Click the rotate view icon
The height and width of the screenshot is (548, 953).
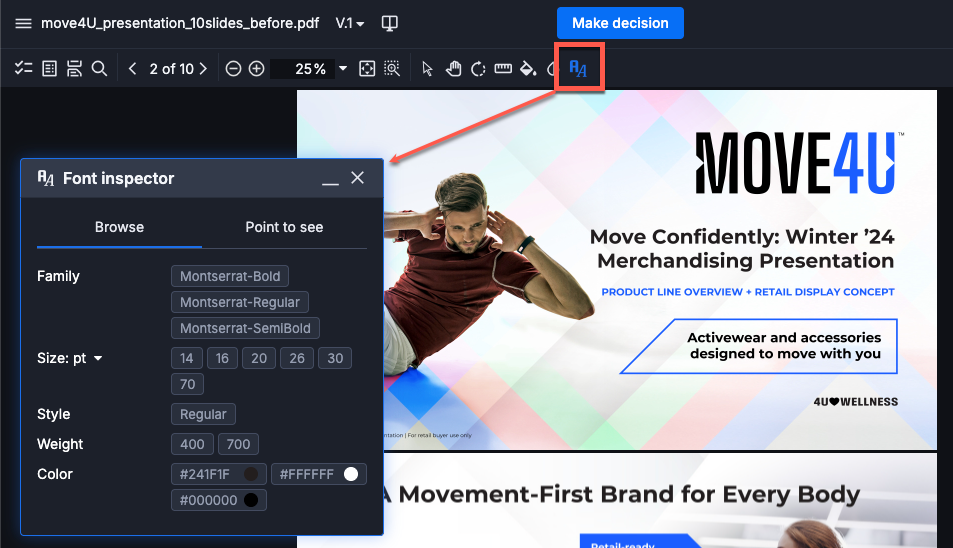point(478,69)
